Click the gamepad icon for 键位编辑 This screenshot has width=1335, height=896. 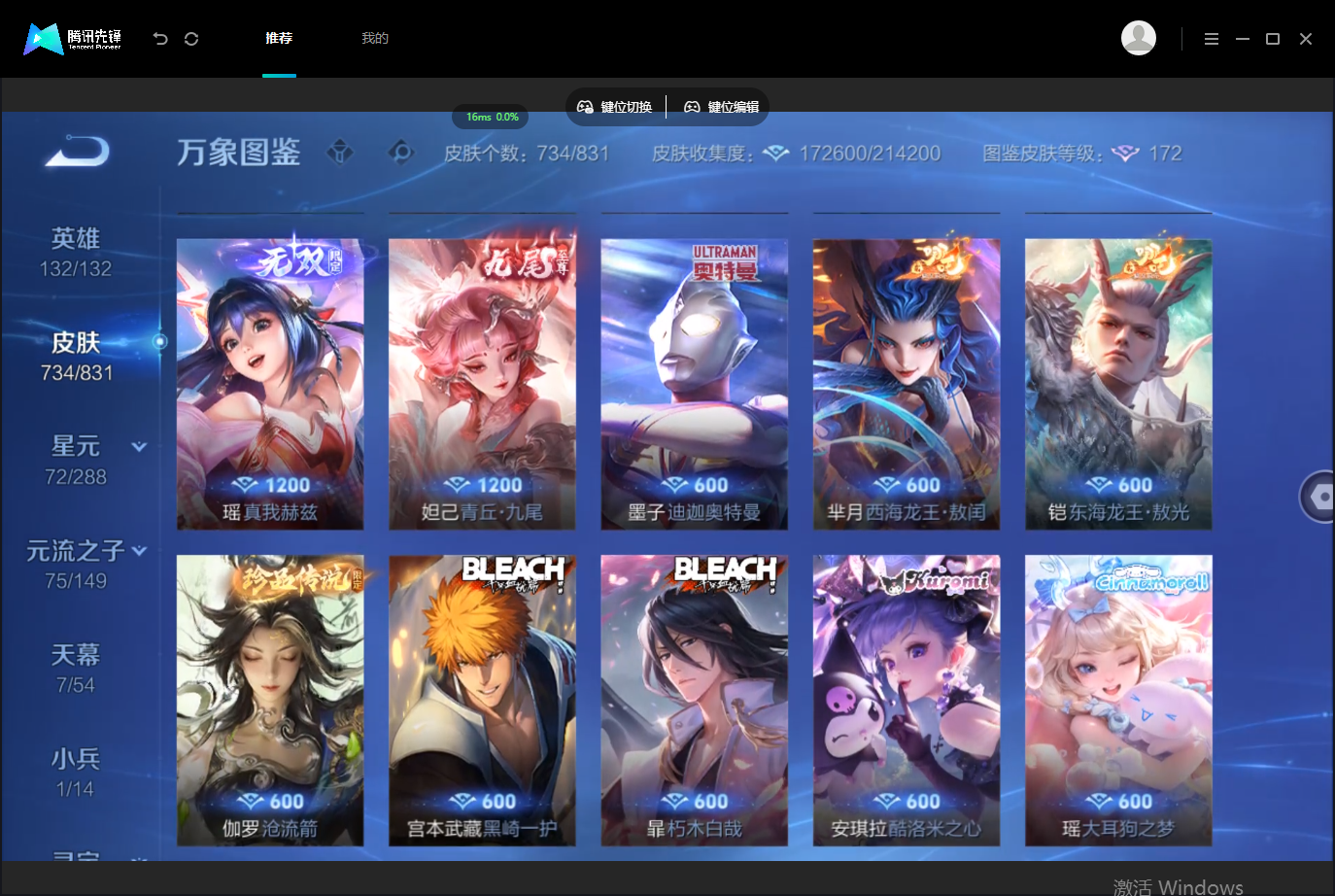[692, 107]
